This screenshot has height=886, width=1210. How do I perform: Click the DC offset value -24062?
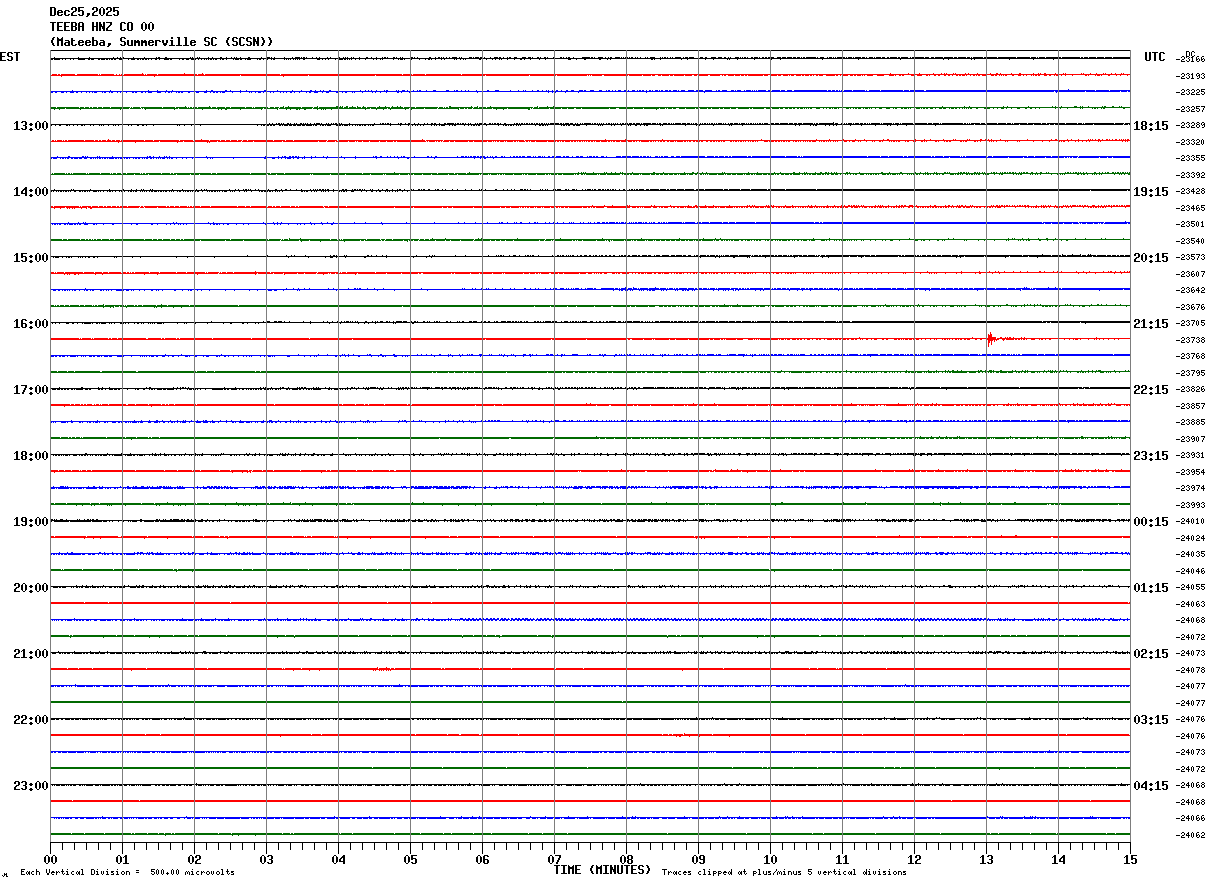1191,835
